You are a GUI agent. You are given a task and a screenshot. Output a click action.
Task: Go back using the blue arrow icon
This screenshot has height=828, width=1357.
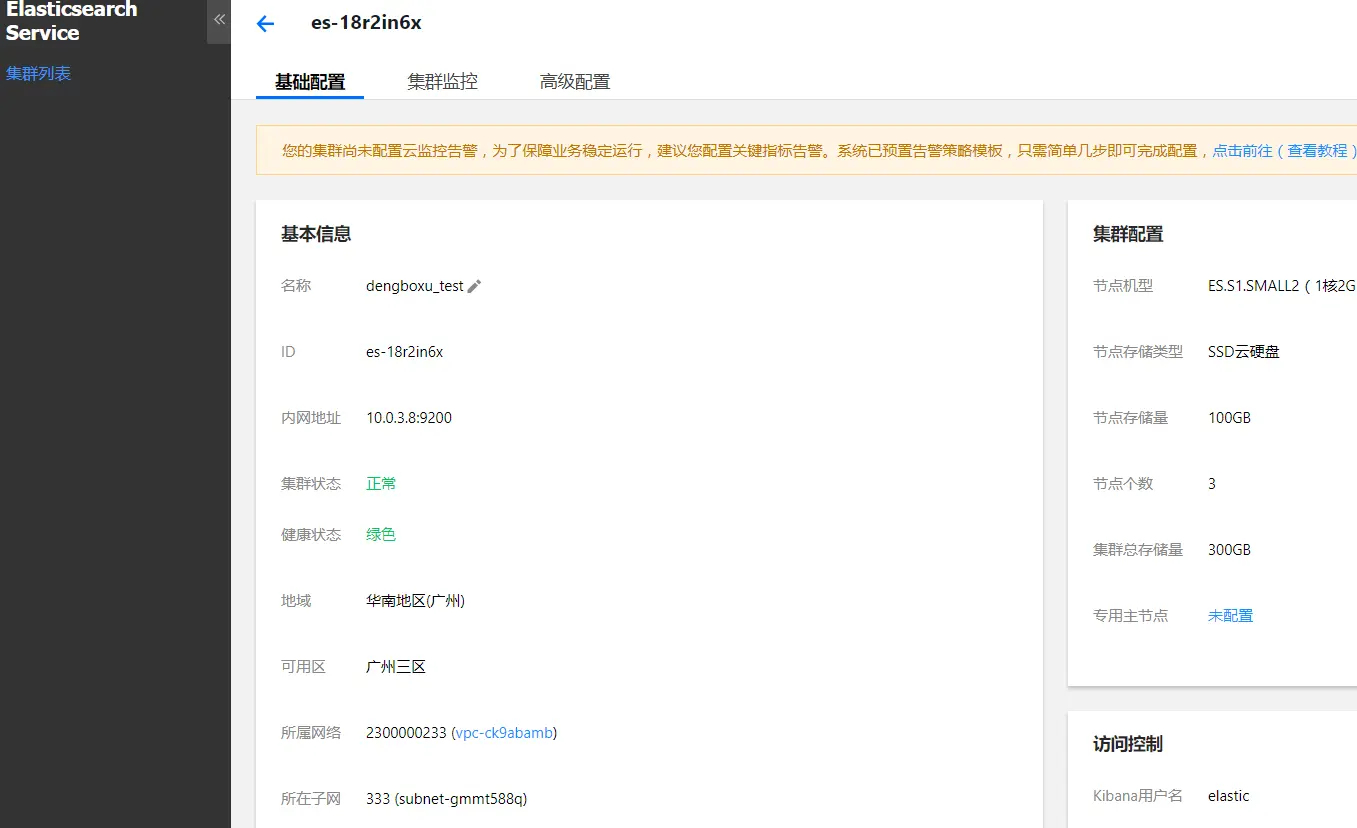click(x=265, y=24)
